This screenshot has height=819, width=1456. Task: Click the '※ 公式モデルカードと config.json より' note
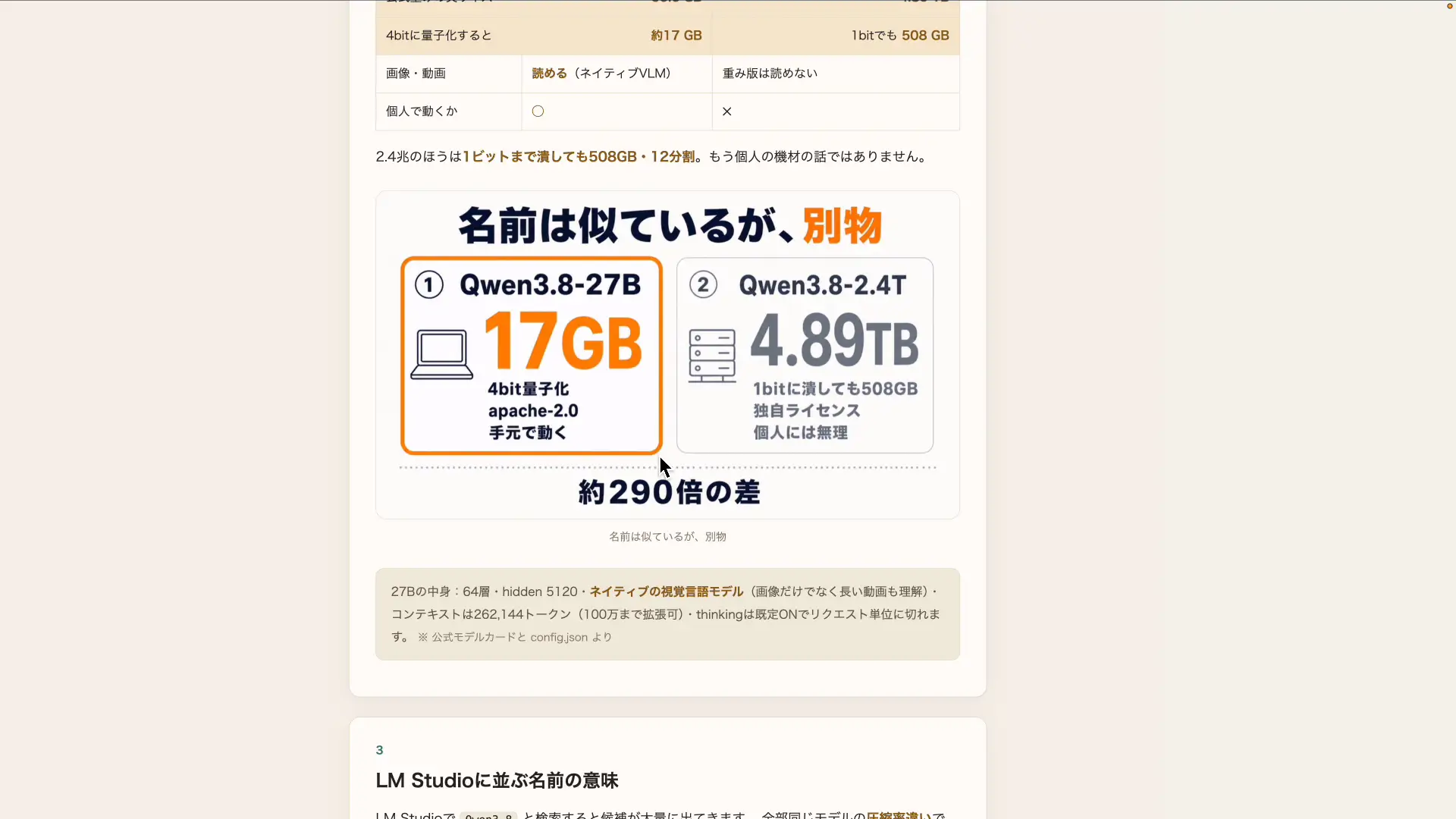tap(514, 638)
